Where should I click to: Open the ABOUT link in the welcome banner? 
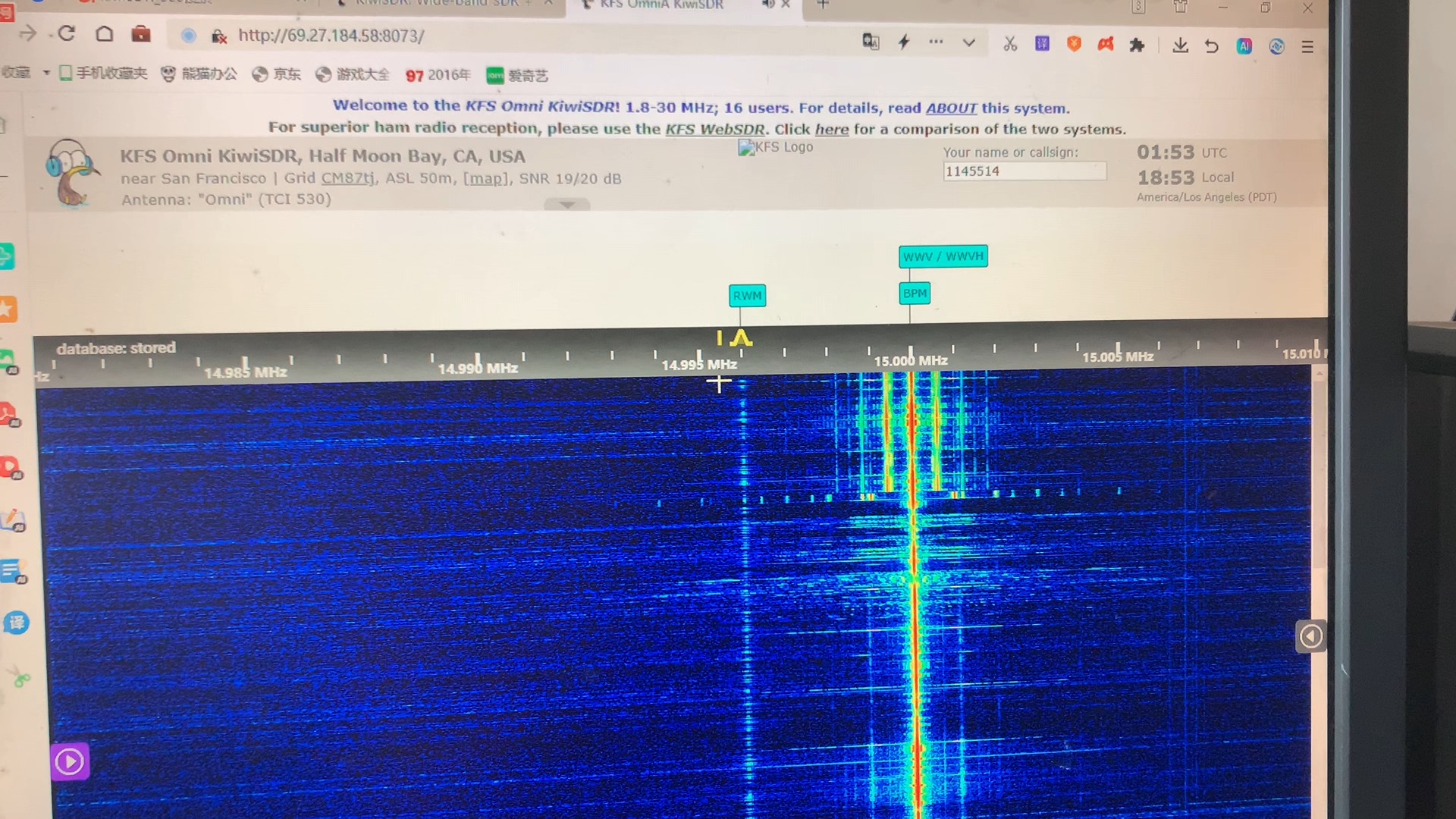[951, 108]
